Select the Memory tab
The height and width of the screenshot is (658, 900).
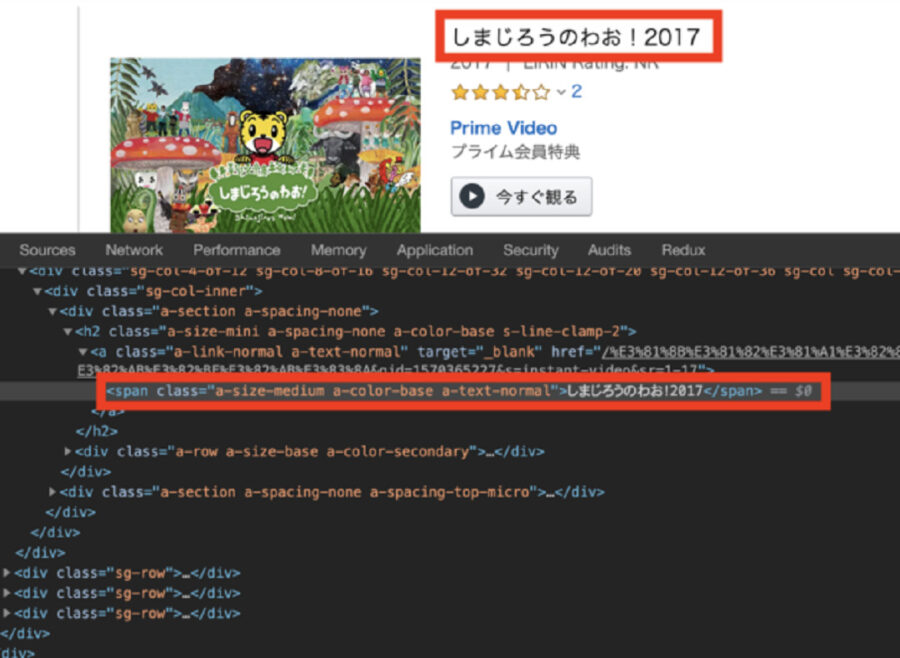click(339, 250)
